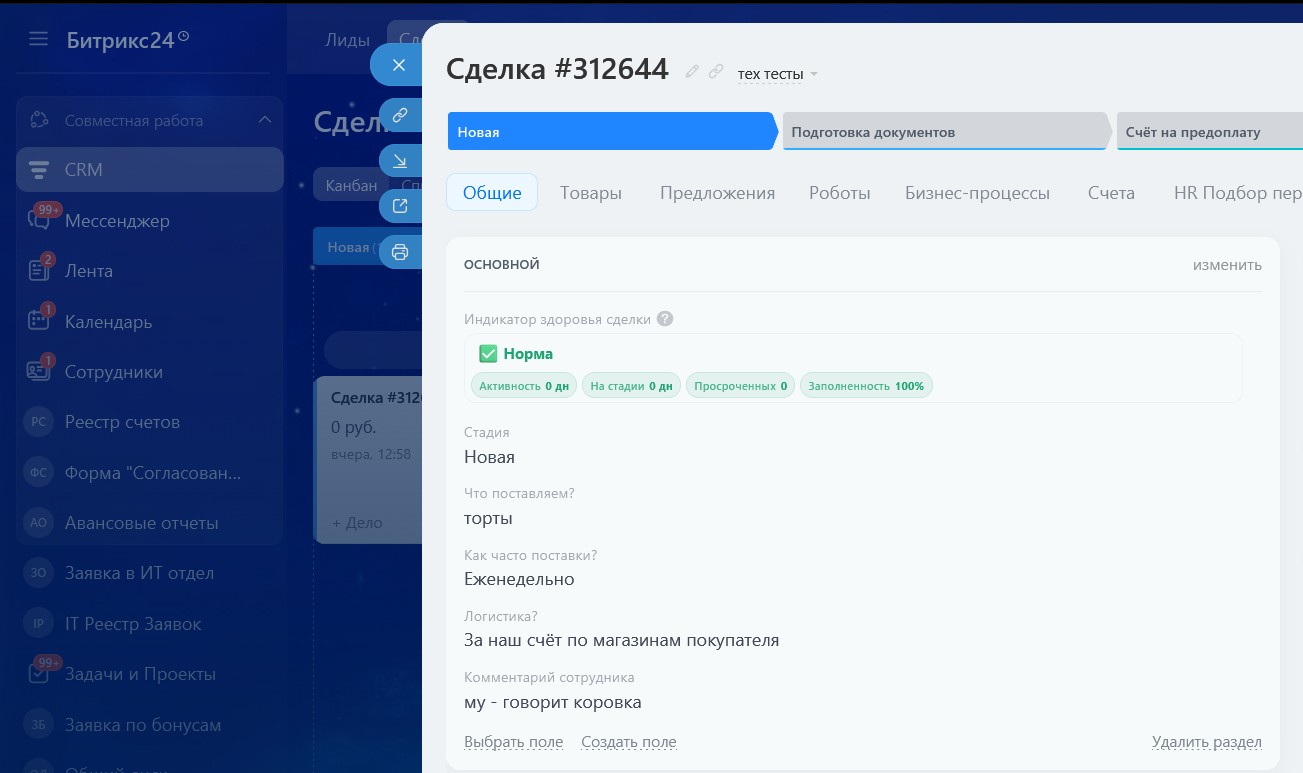Open the "Бизнес-процессы" tab
1303x773 pixels.
coord(977,193)
